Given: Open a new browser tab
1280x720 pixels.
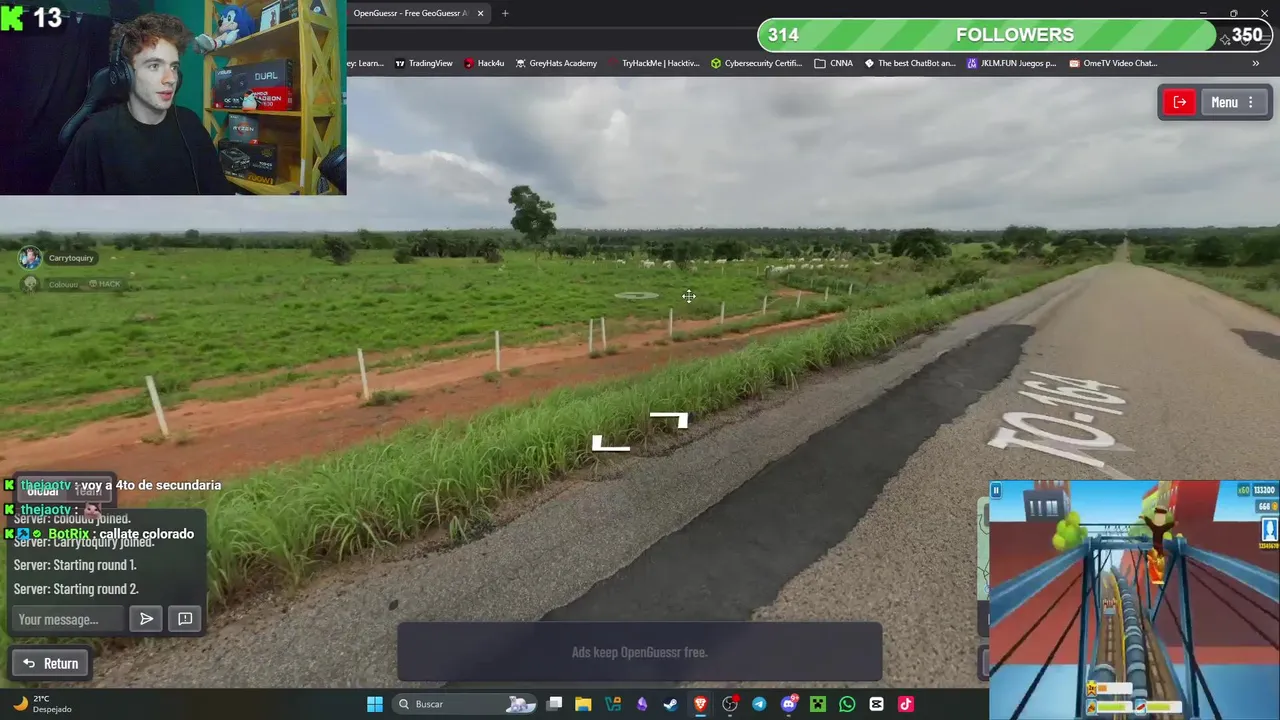Looking at the screenshot, I should tap(505, 13).
